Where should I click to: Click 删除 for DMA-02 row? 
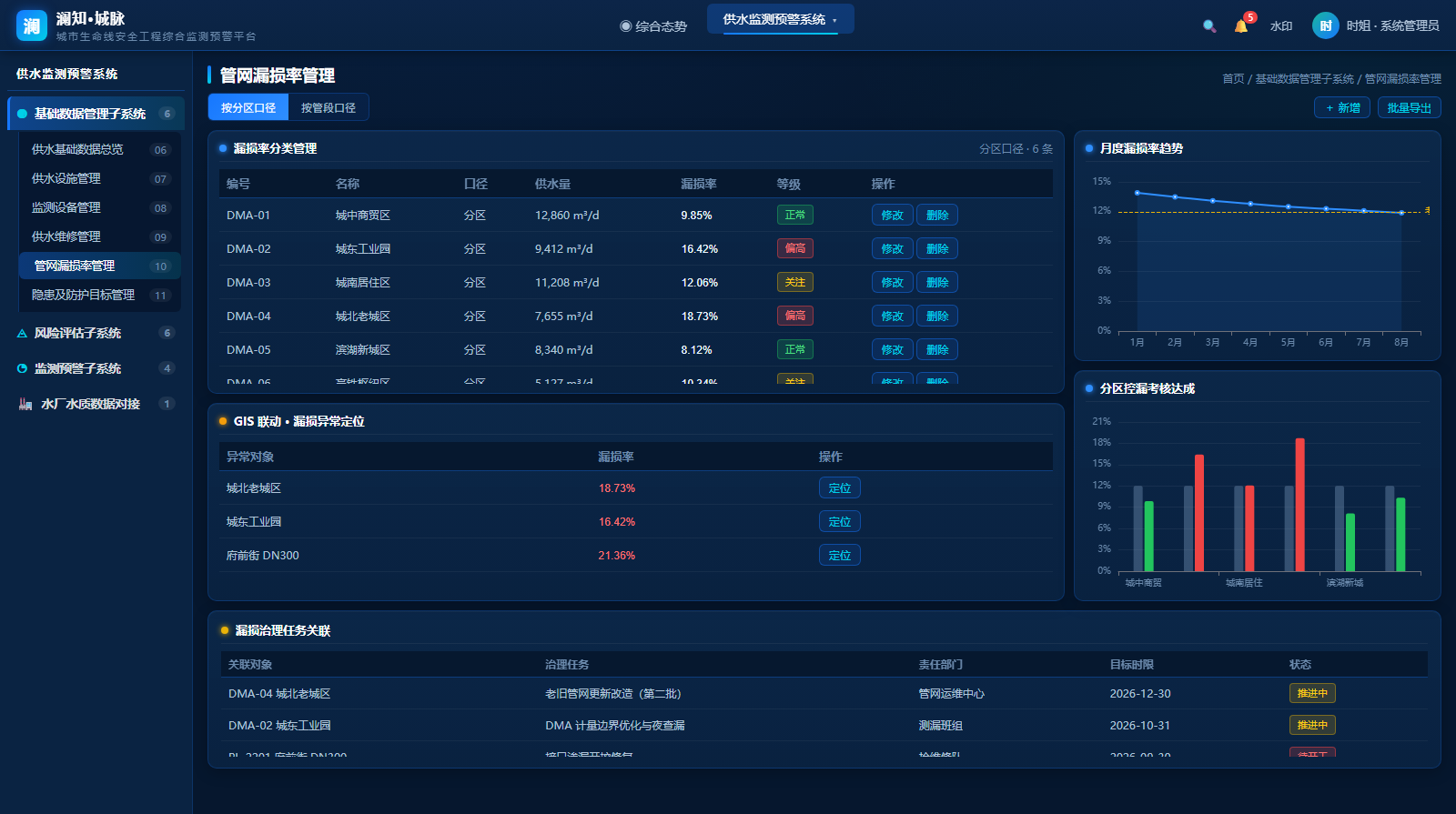click(x=937, y=249)
